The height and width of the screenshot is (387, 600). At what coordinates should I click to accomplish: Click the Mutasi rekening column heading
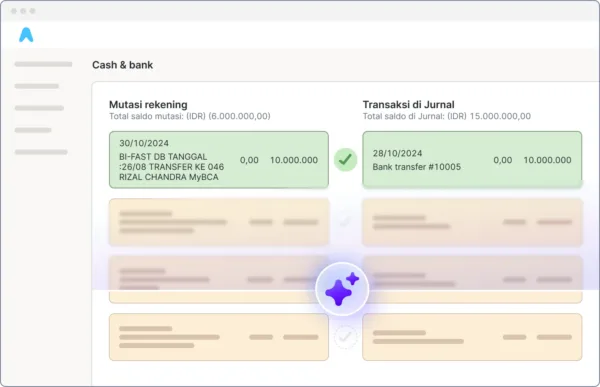(x=148, y=105)
